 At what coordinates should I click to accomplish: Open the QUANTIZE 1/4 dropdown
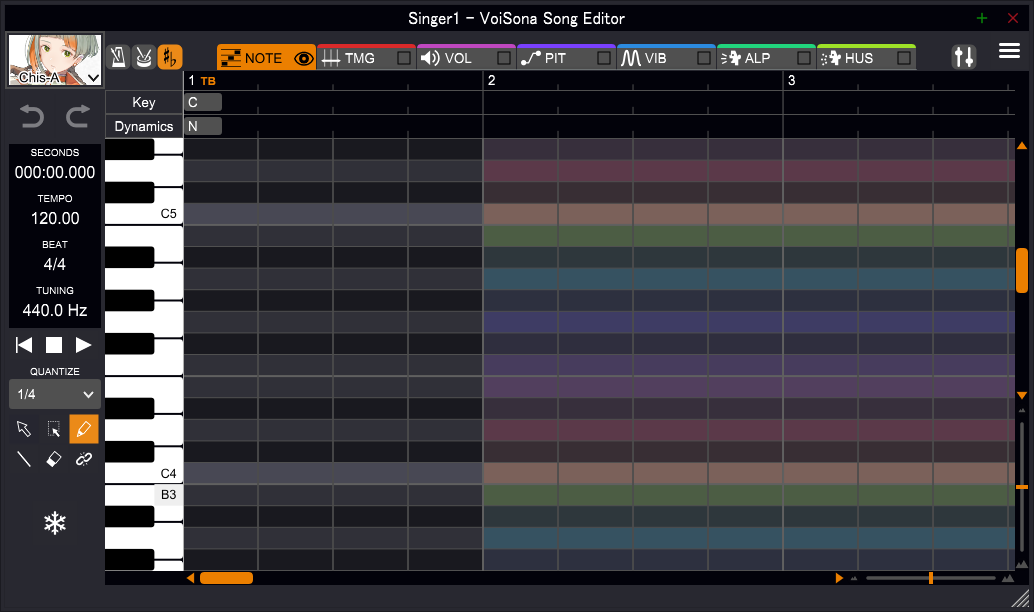(55, 394)
